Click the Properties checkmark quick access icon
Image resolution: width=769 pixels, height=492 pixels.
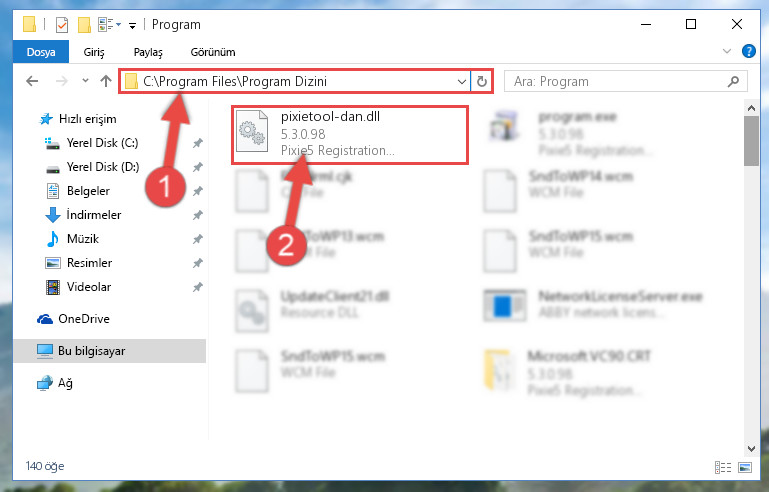pyautogui.click(x=62, y=25)
